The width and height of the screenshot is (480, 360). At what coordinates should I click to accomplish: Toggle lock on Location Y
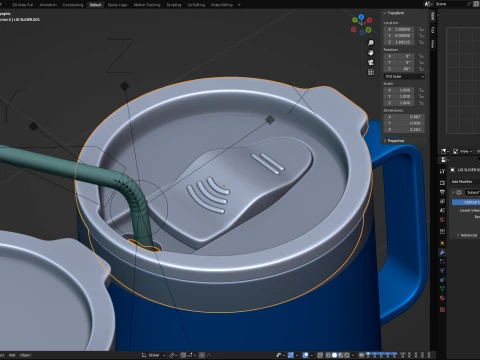(x=421, y=36)
